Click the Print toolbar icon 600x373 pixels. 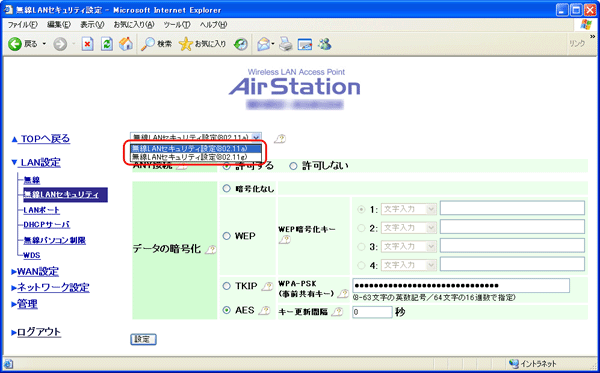285,44
